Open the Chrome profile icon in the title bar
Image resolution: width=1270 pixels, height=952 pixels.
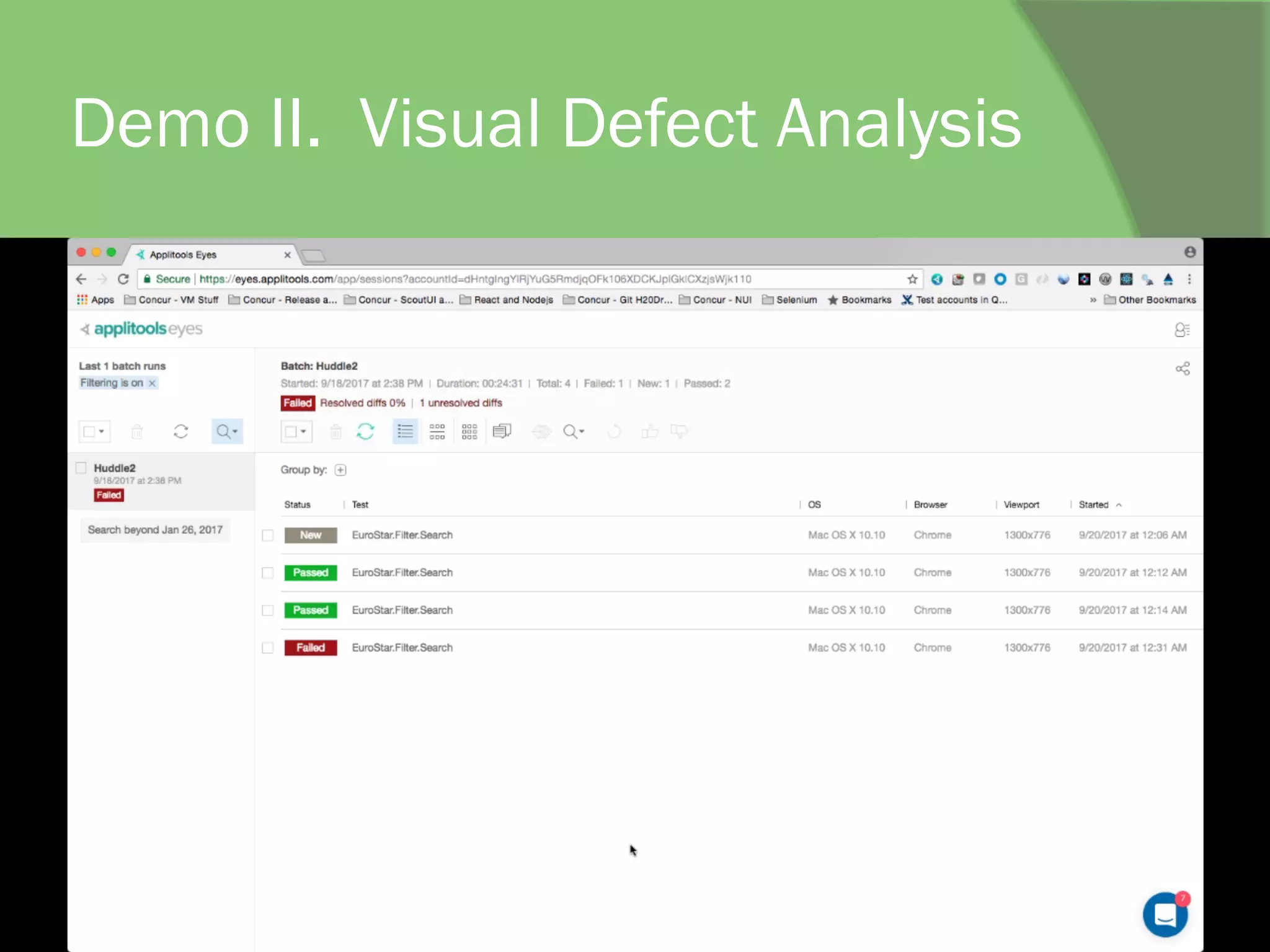(1190, 252)
